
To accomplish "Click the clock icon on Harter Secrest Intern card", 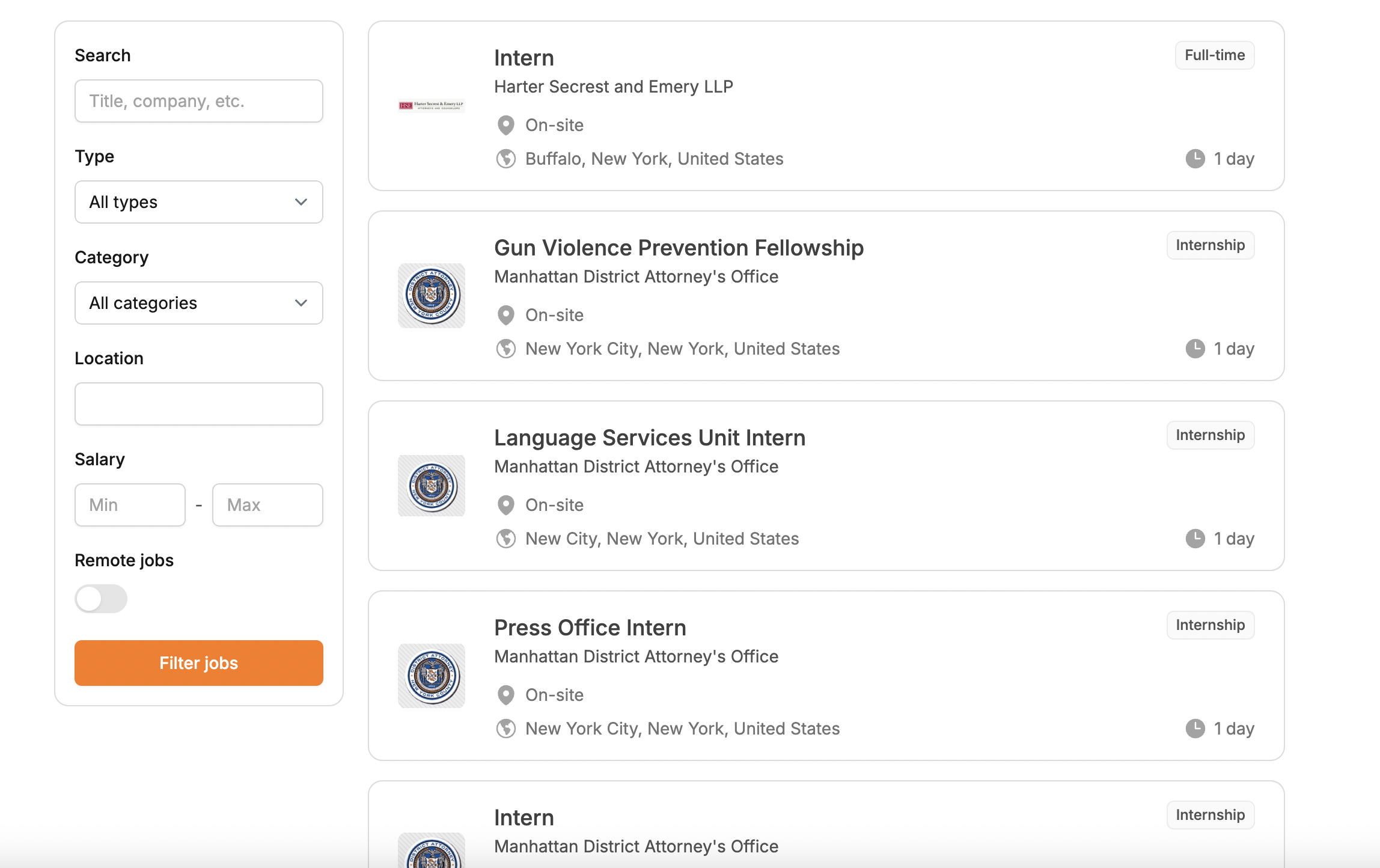I will [x=1195, y=159].
